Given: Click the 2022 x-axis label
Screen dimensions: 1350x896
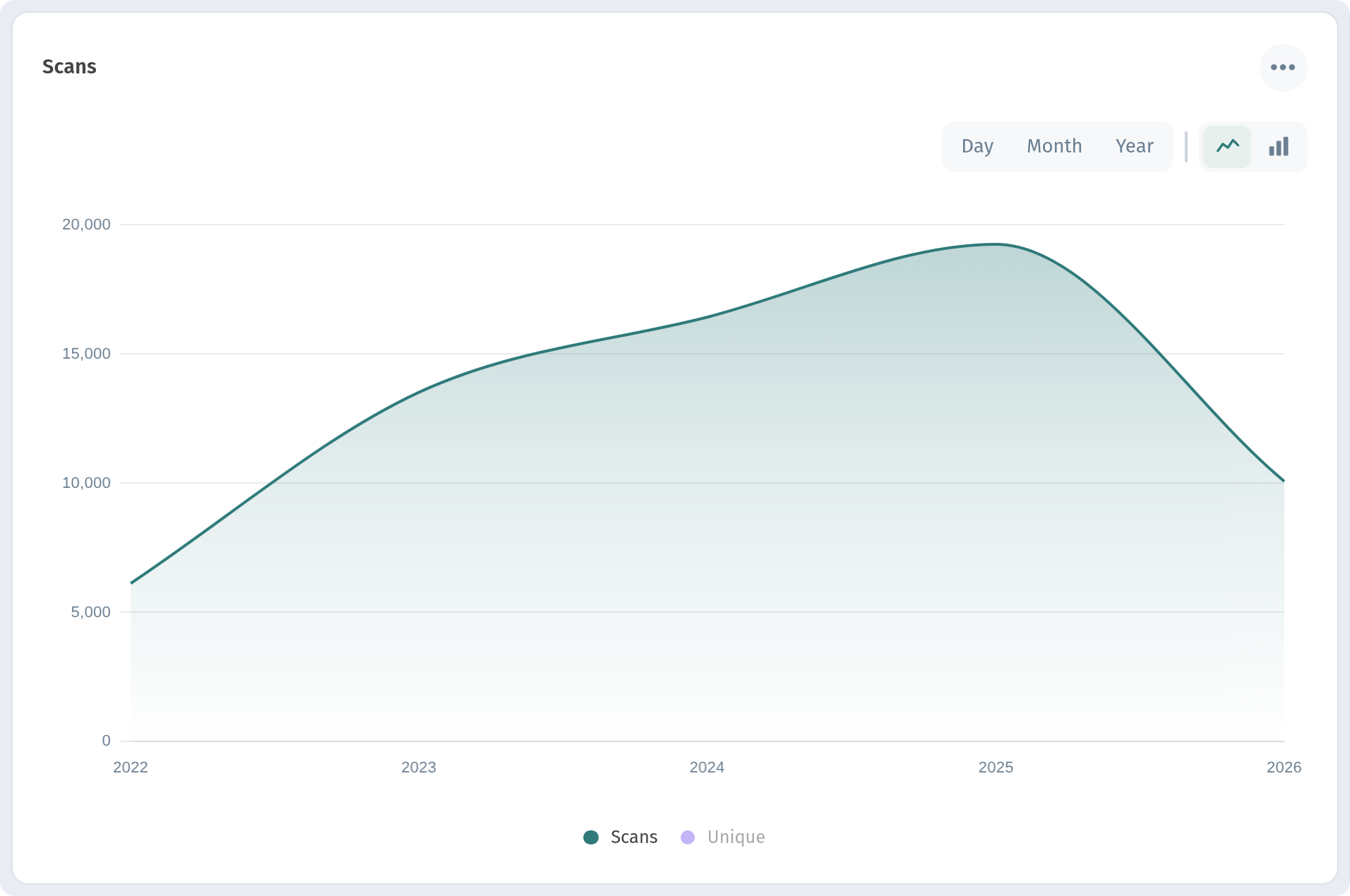Looking at the screenshot, I should point(131,767).
